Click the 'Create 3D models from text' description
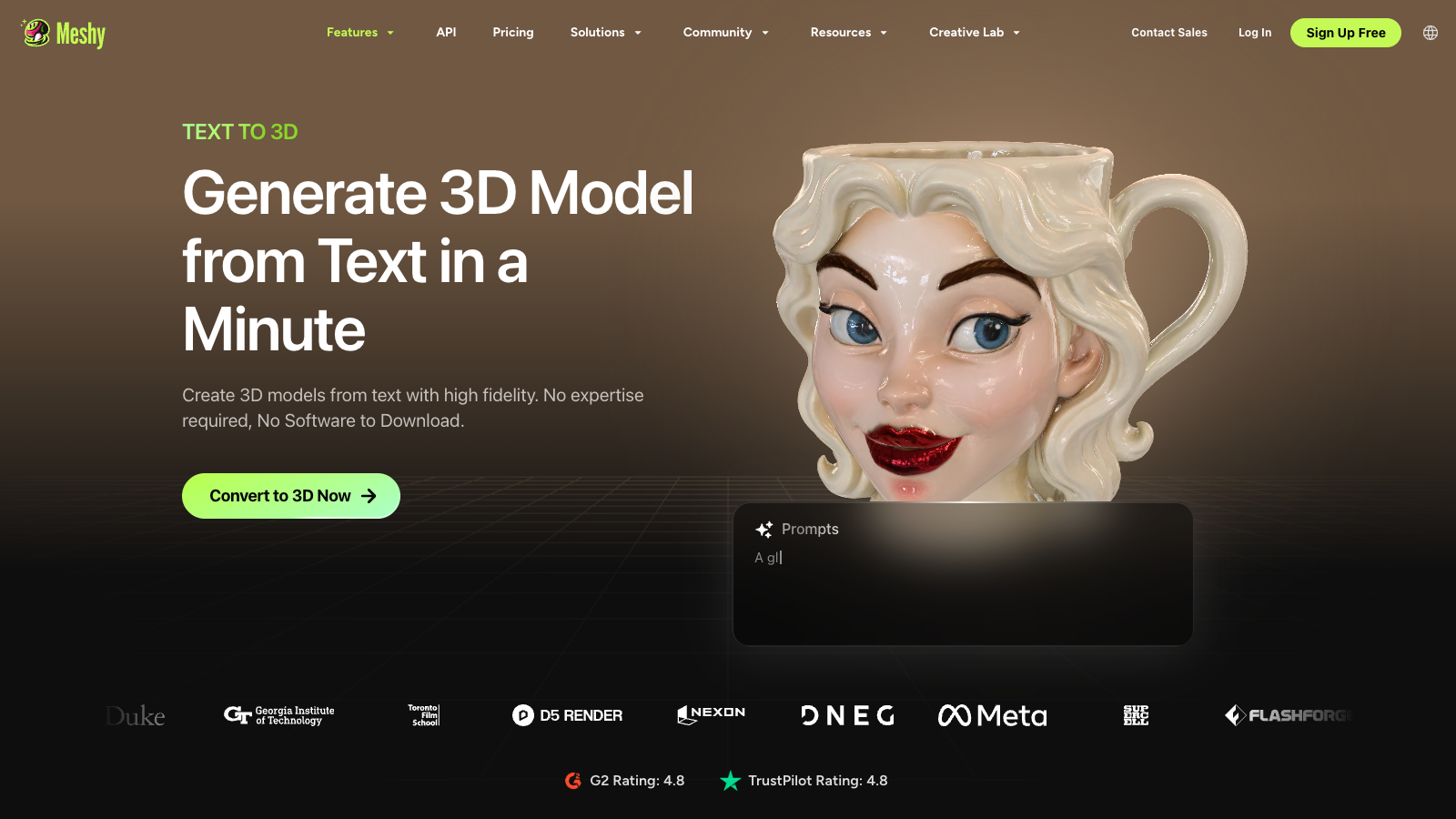Screen dimensions: 1456x819 tap(413, 408)
